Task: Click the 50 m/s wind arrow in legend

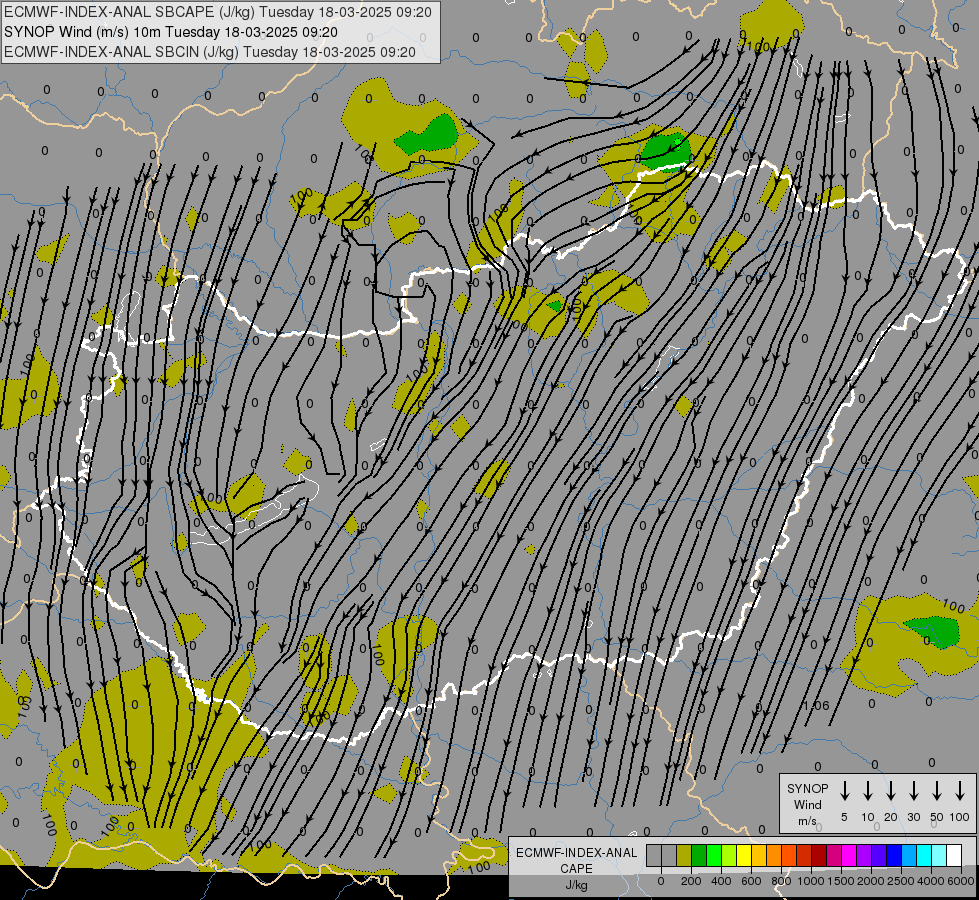Action: tap(937, 791)
